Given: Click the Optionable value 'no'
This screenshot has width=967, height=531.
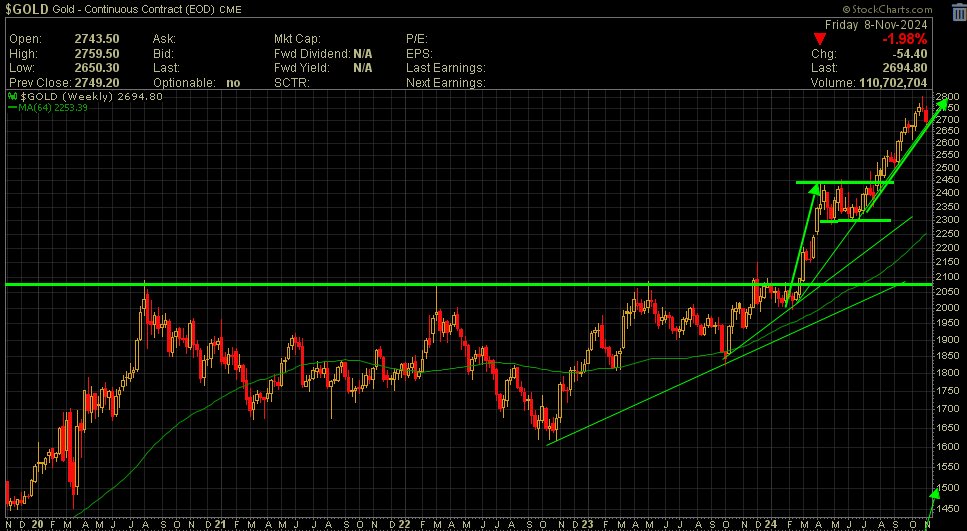Looking at the screenshot, I should tap(233, 83).
